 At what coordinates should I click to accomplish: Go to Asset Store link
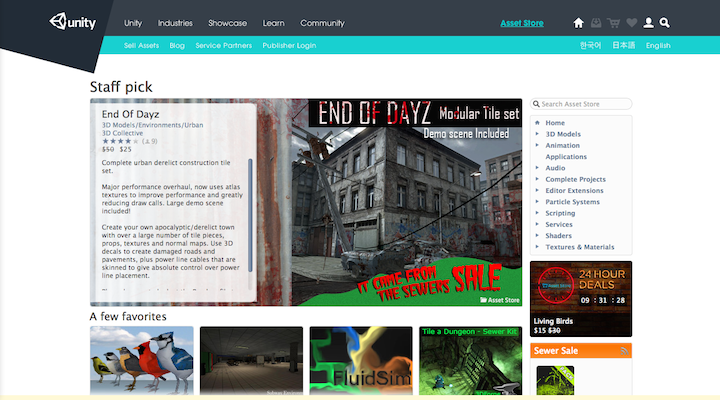click(x=522, y=23)
